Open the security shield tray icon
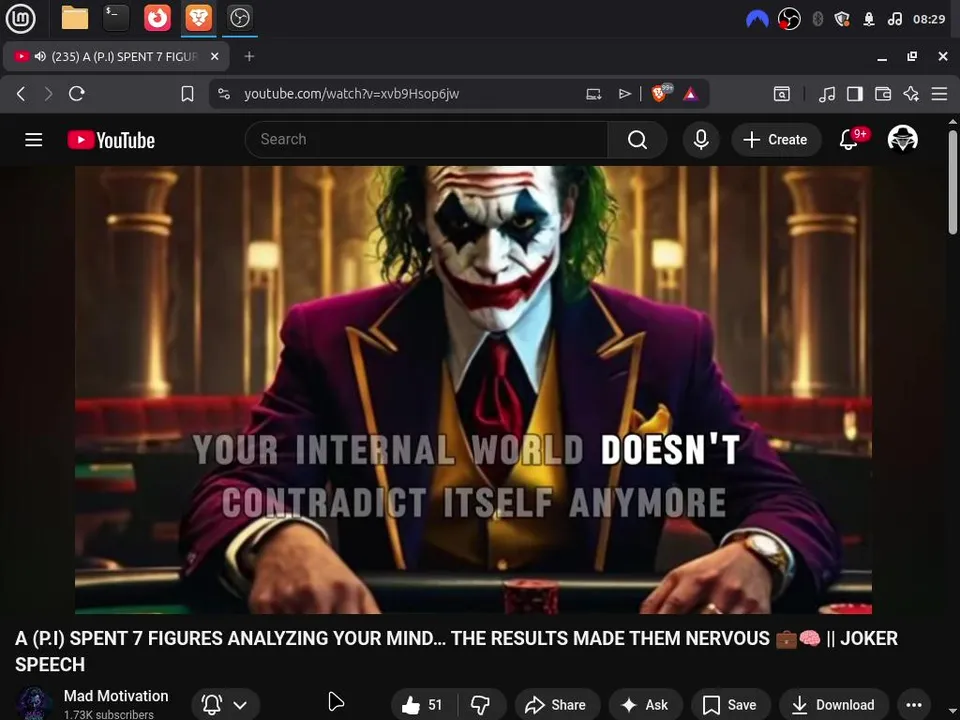 842,19
